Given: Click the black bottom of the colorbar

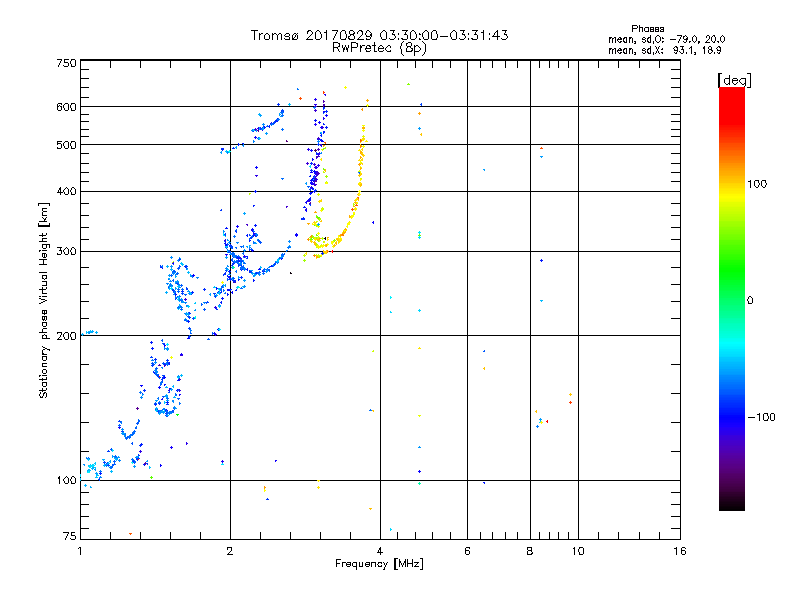Looking at the screenshot, I should pos(732,503).
